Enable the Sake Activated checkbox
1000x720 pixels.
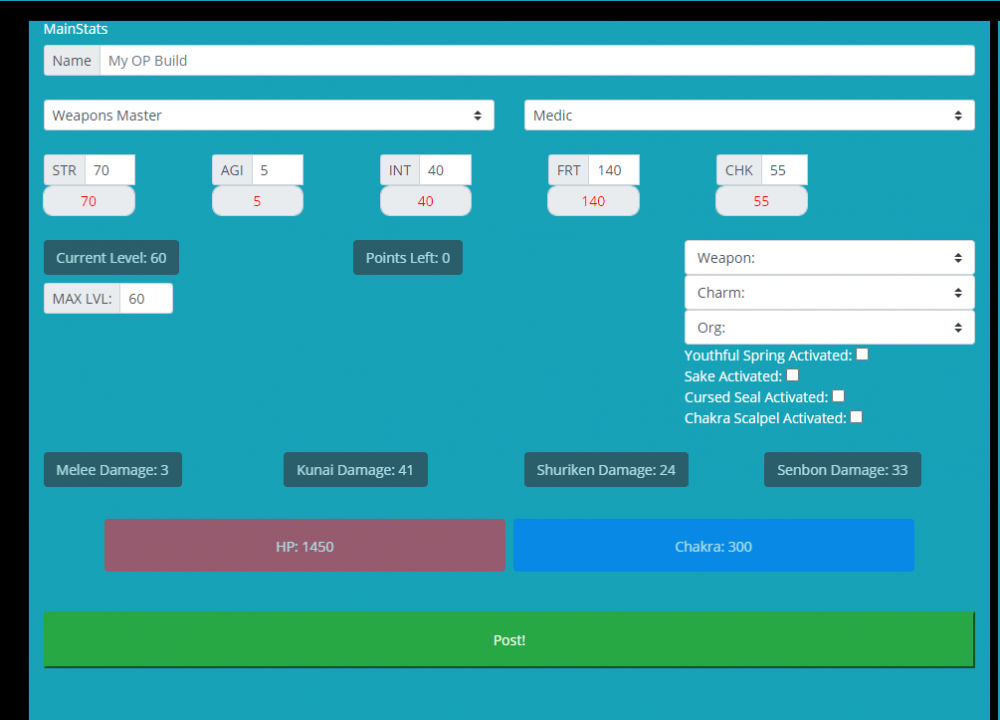pos(793,376)
